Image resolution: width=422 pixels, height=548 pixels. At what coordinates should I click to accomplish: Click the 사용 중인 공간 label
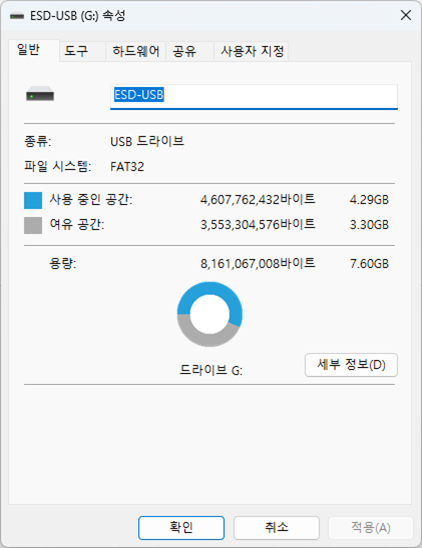pos(91,200)
